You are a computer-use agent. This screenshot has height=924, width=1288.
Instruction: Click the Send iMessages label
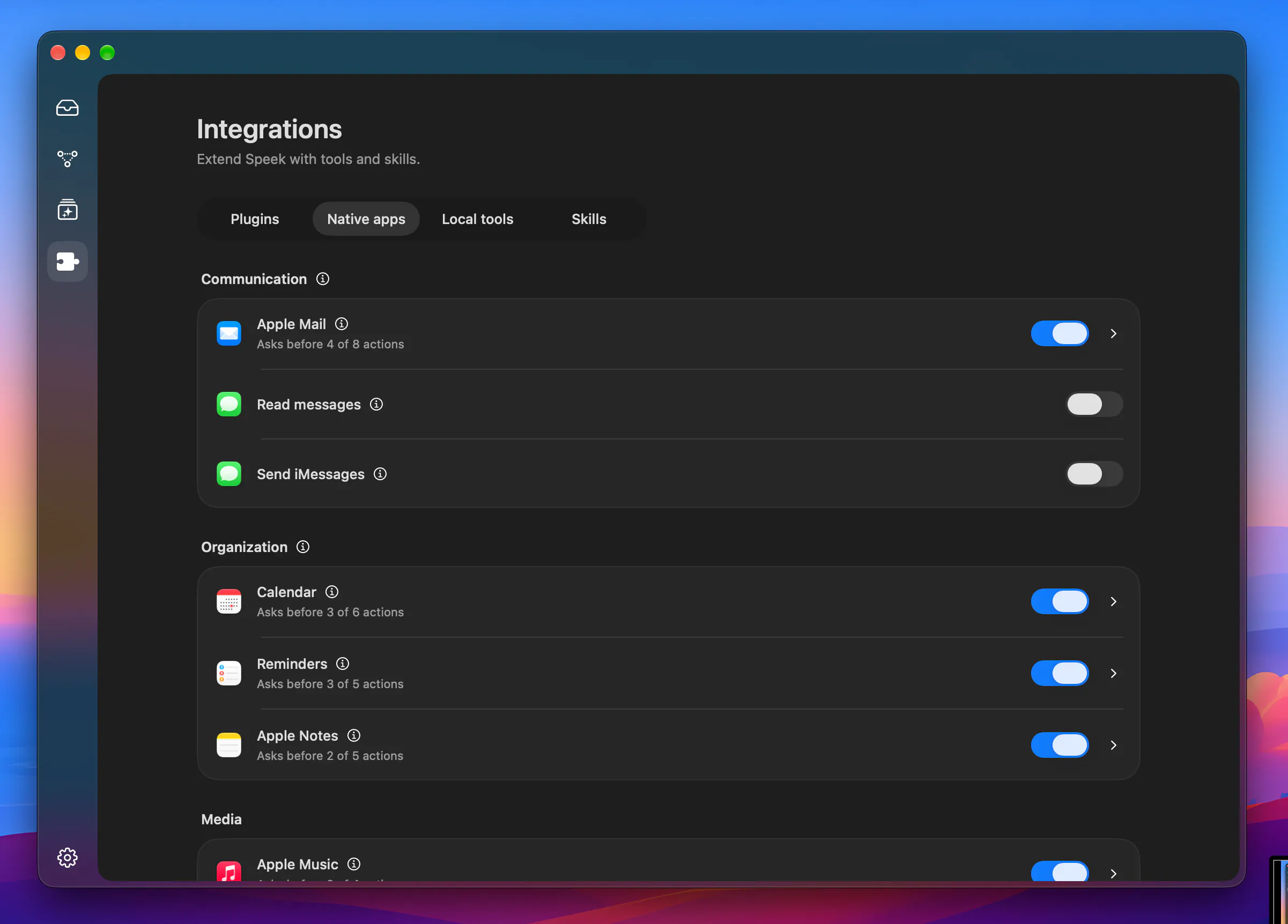click(x=310, y=474)
